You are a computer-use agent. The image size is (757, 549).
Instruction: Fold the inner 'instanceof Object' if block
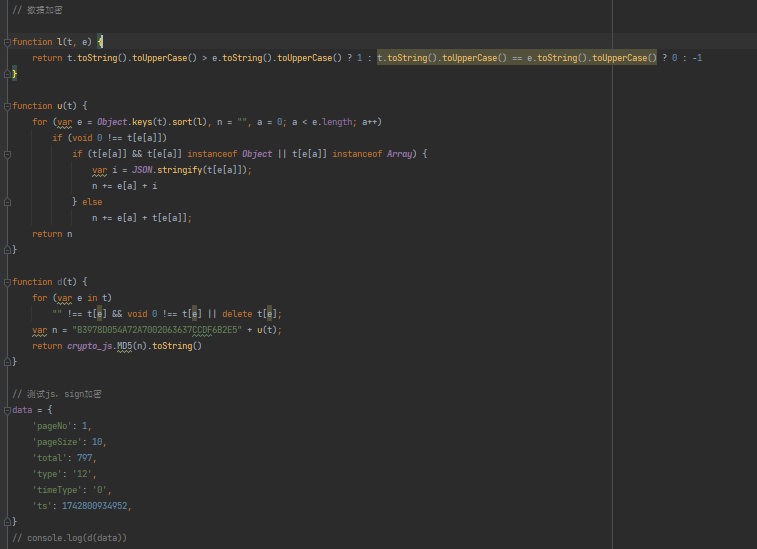(x=7, y=154)
